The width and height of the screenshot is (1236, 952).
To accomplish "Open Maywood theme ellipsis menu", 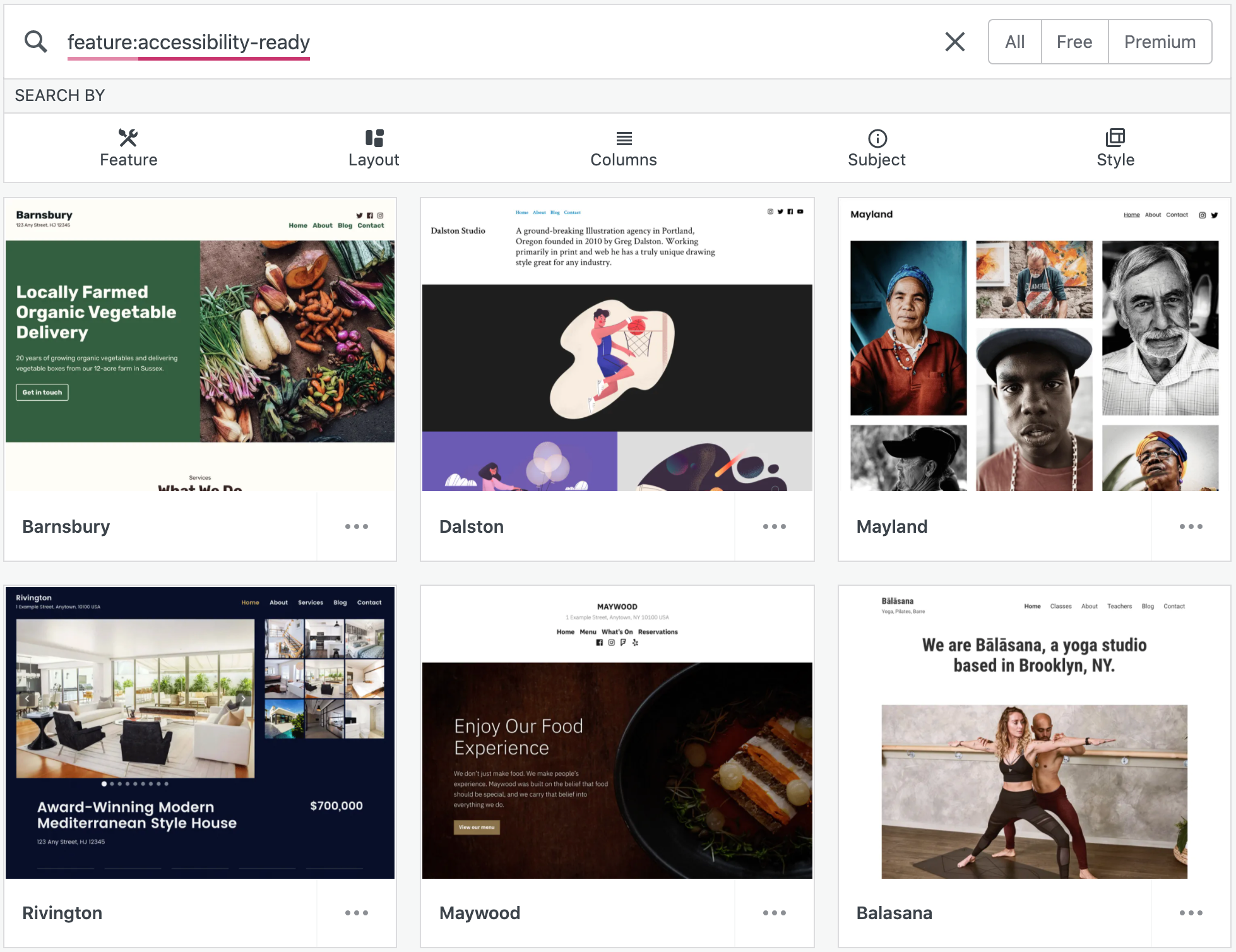I will 774,913.
